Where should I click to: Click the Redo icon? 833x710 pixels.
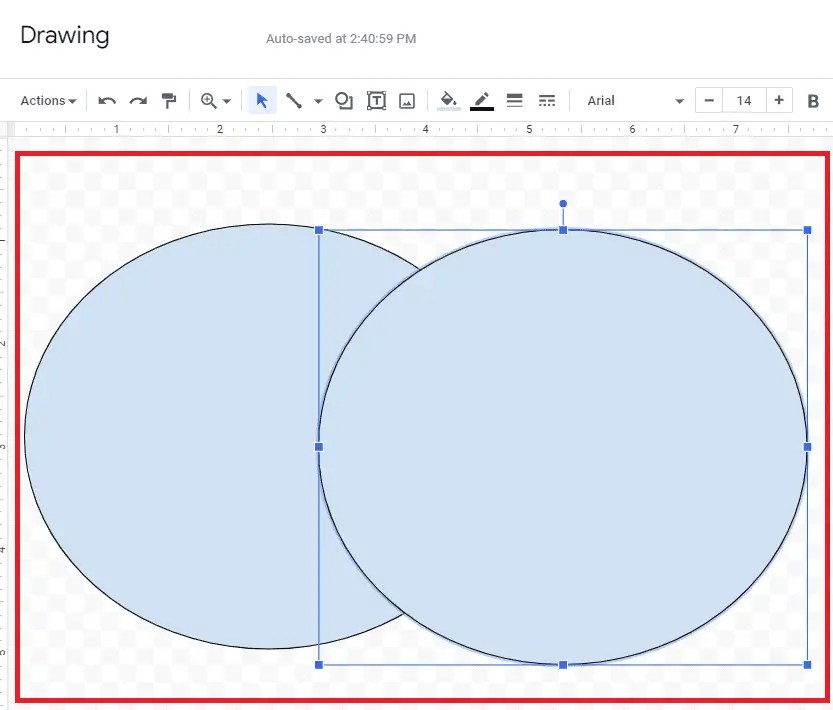click(138, 100)
